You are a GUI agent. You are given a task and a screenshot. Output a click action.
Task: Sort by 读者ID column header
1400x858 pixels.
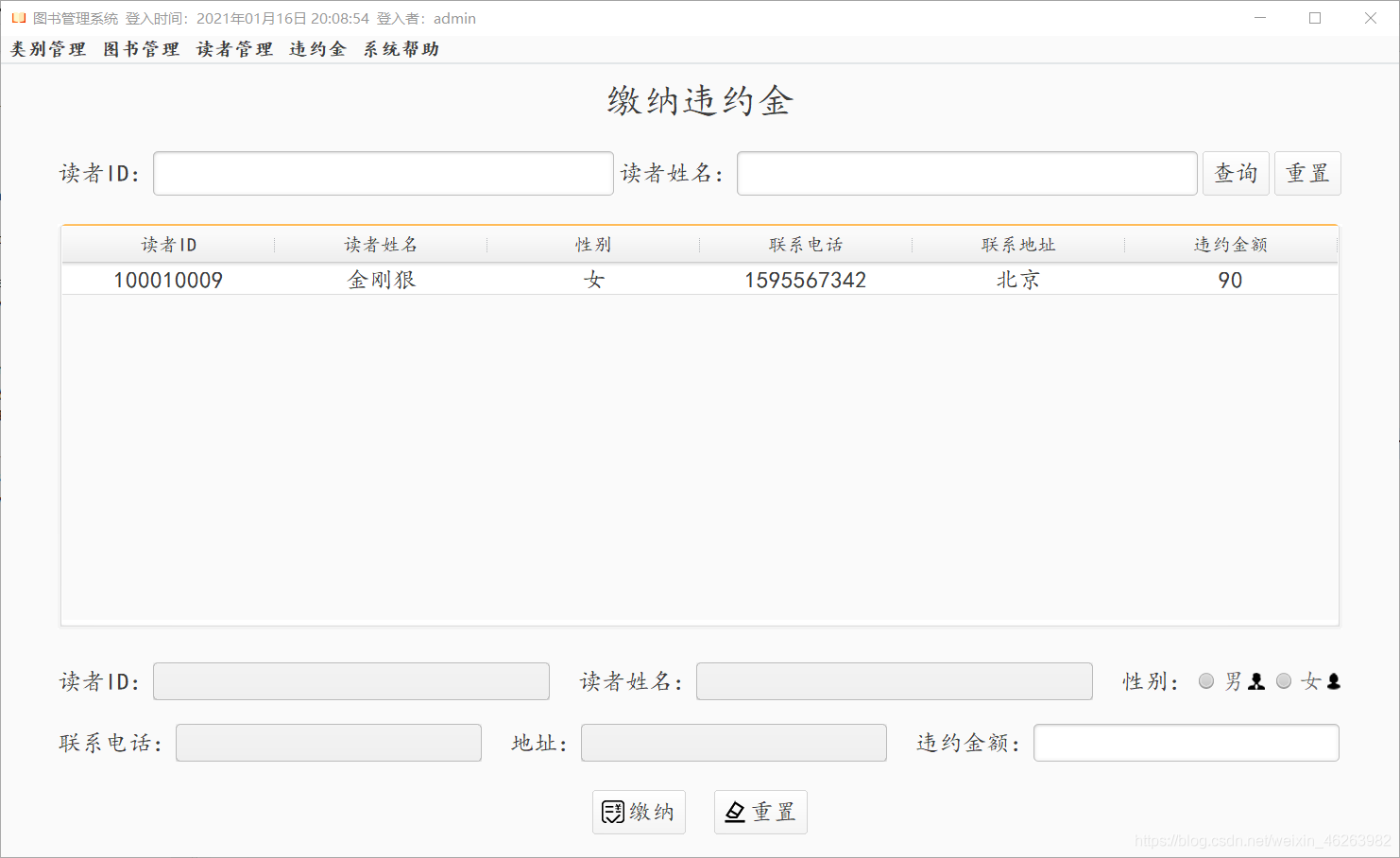[168, 245]
